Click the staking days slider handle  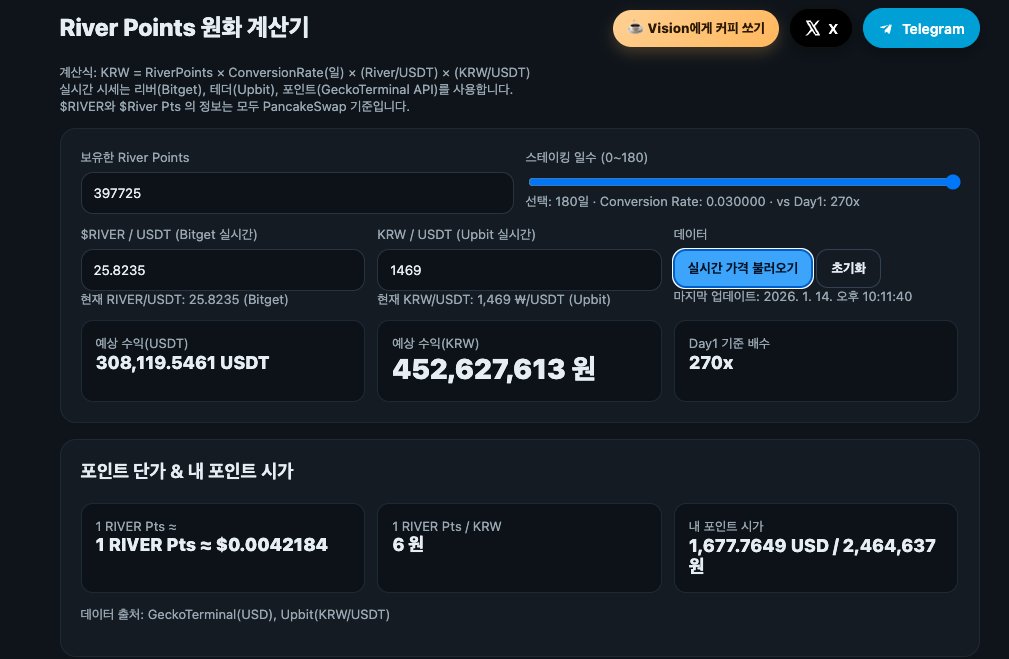pyautogui.click(x=953, y=182)
